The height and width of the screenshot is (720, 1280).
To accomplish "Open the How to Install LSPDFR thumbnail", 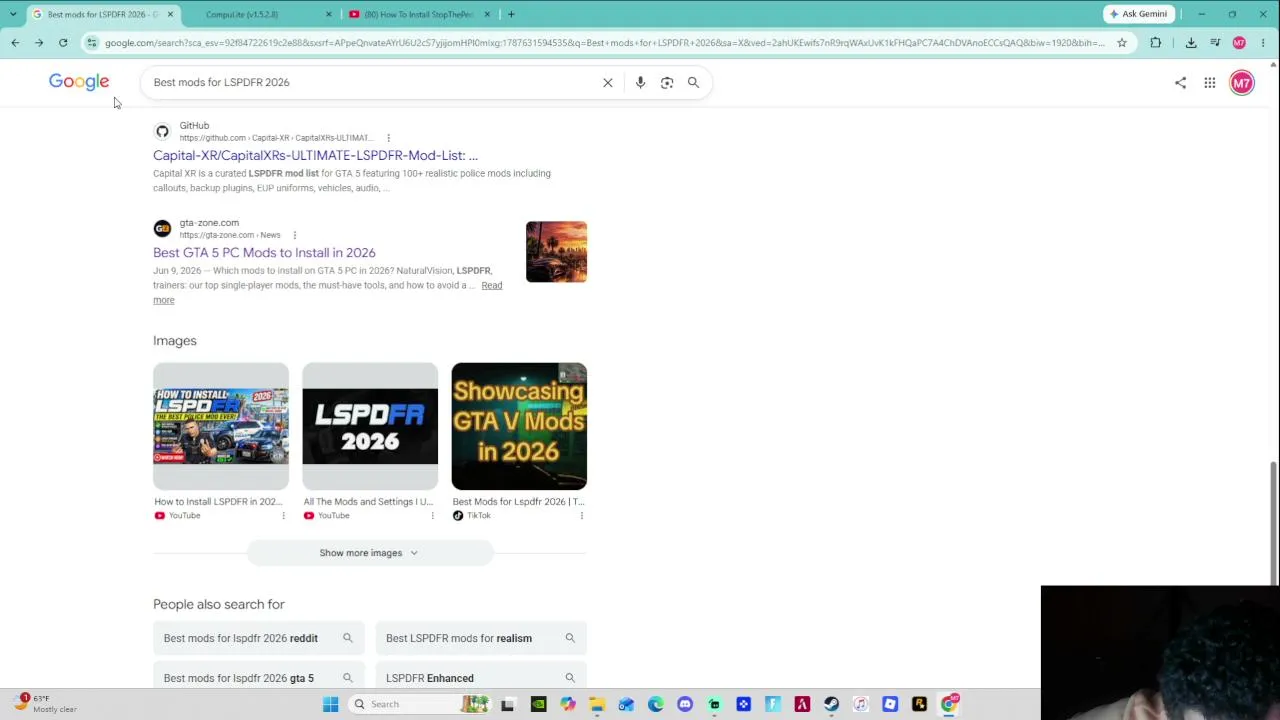I will tap(221, 426).
